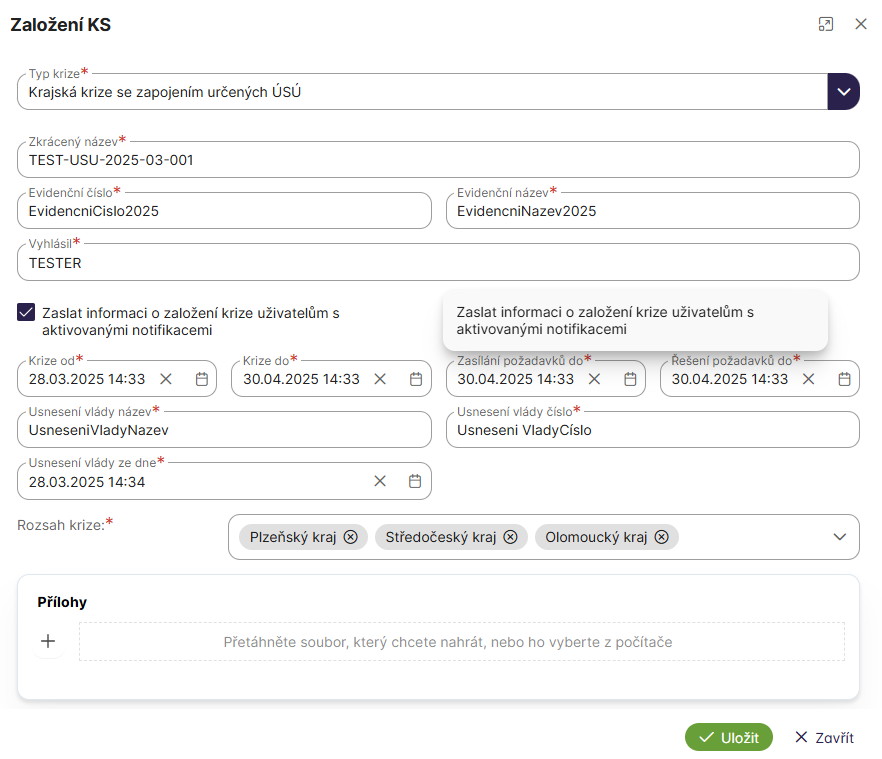882x759 pixels.
Task: Expand dialog to full window icon
Action: coord(825,24)
